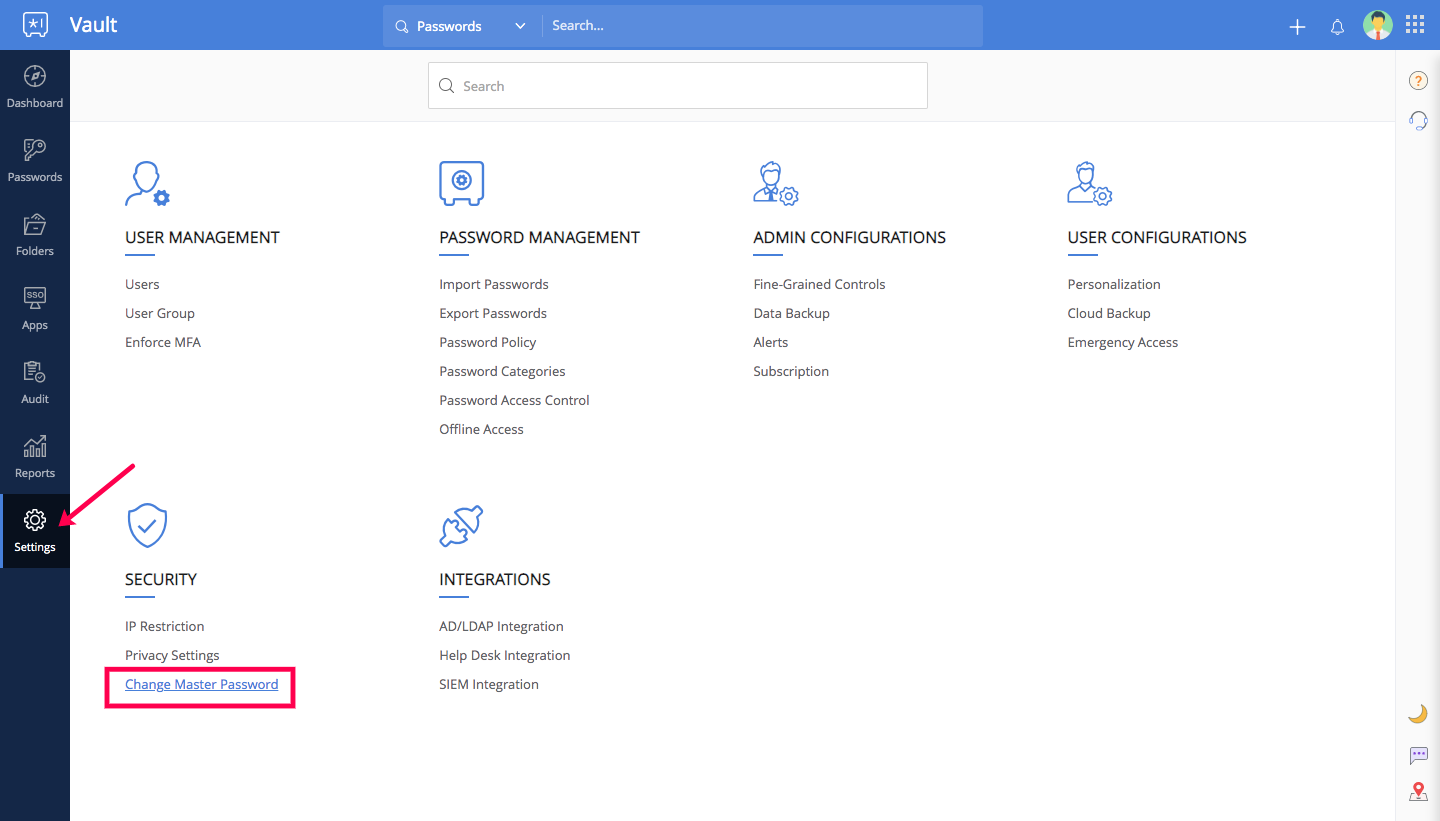Open the Change Master Password link

click(x=201, y=684)
